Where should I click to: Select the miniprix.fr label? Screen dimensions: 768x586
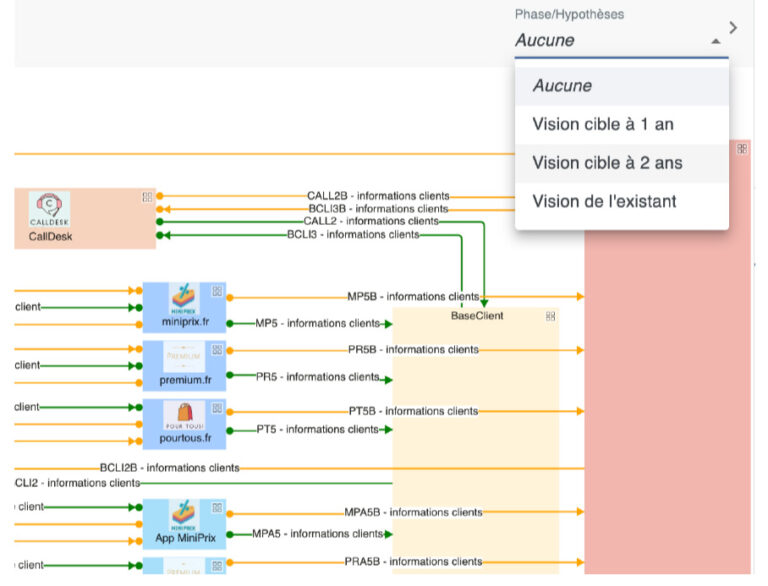[x=185, y=322]
